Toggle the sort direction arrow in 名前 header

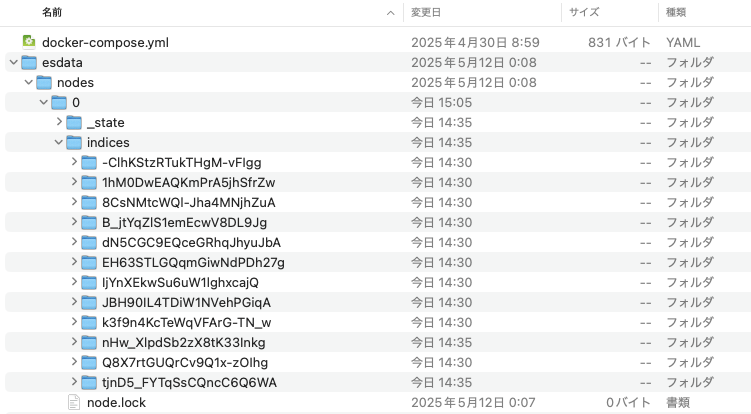coord(391,13)
